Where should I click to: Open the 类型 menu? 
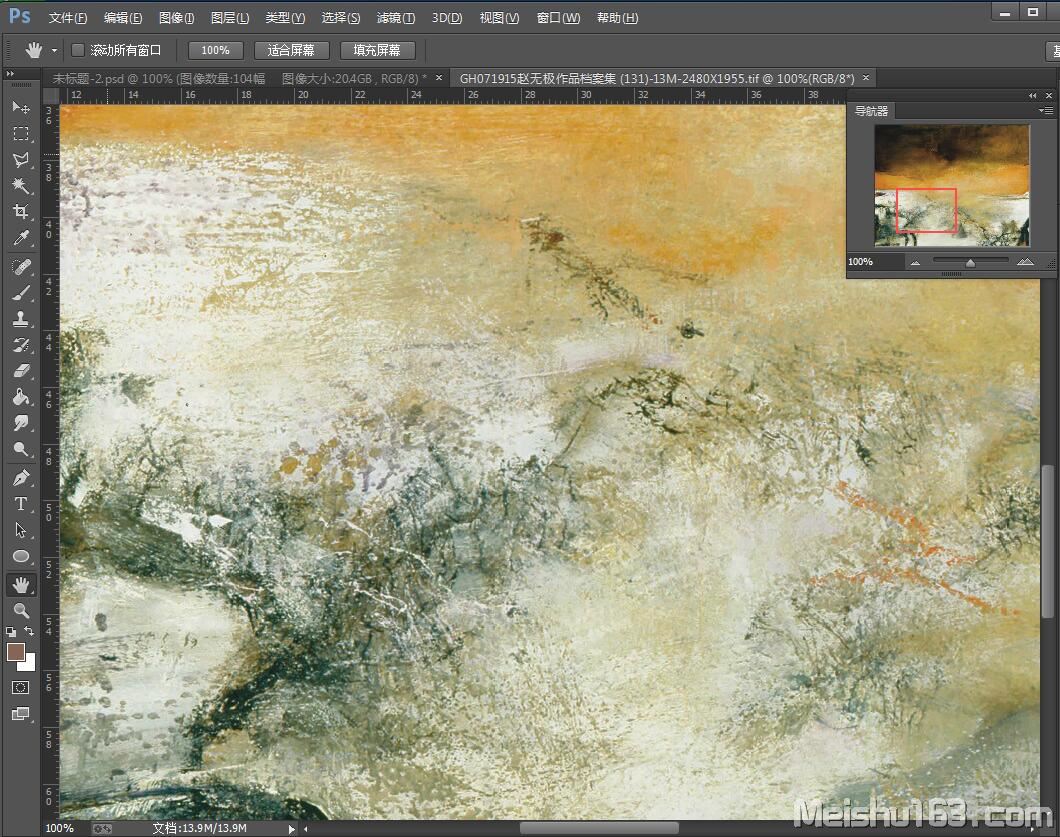[x=285, y=18]
